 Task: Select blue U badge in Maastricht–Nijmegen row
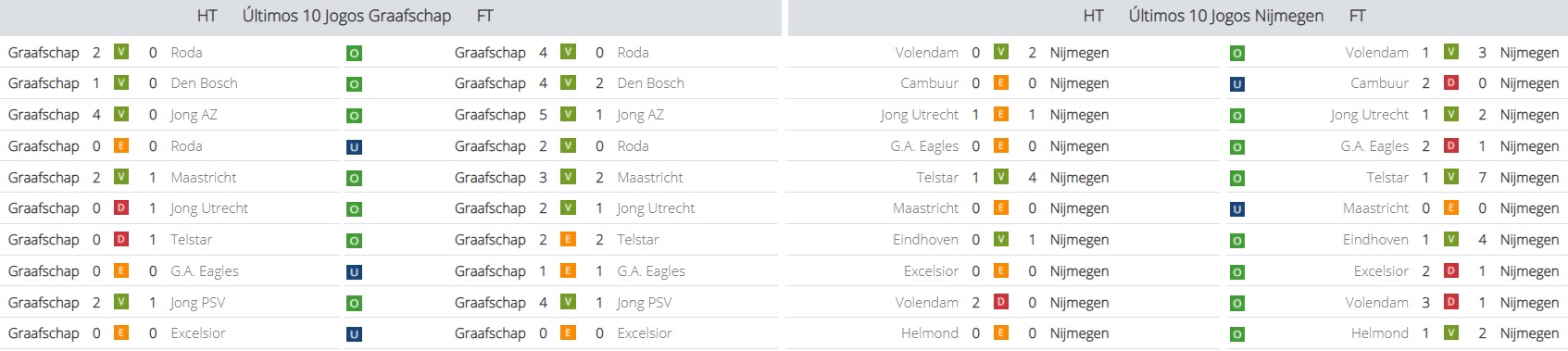click(1236, 209)
